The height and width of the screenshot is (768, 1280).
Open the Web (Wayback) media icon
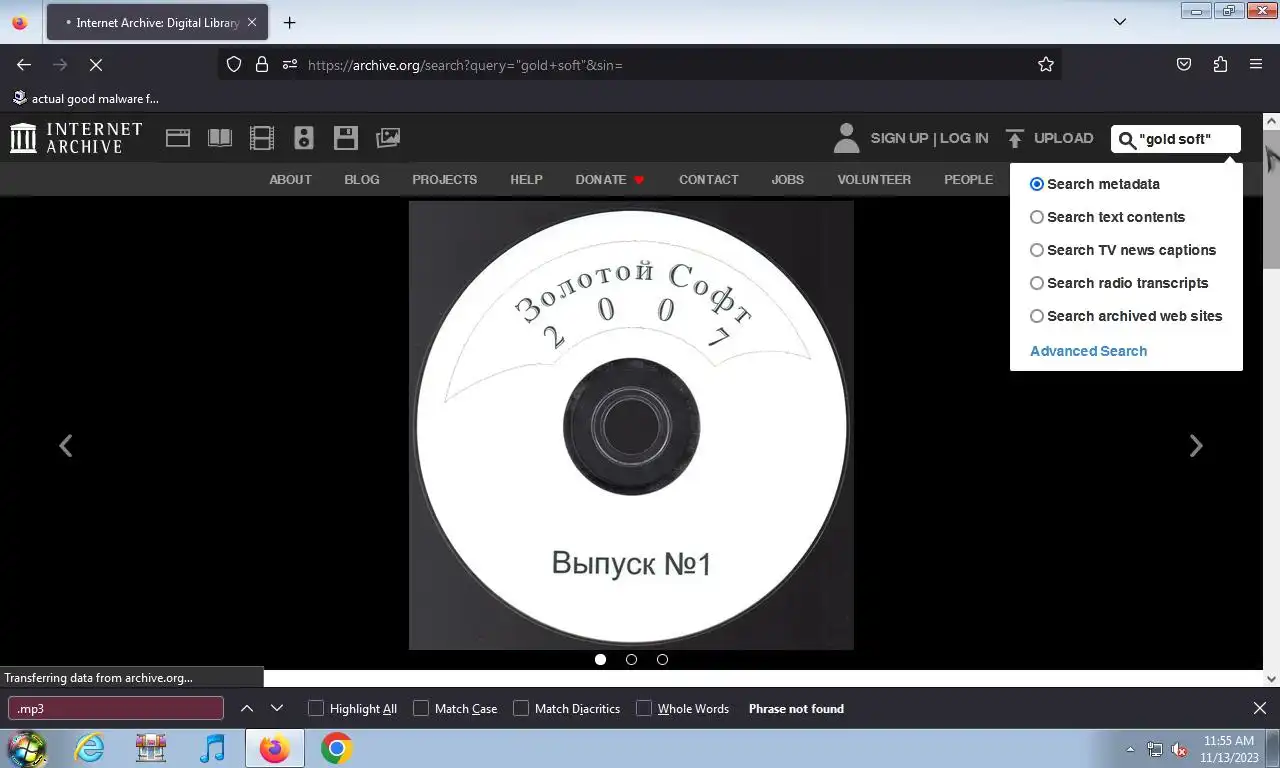click(x=178, y=138)
